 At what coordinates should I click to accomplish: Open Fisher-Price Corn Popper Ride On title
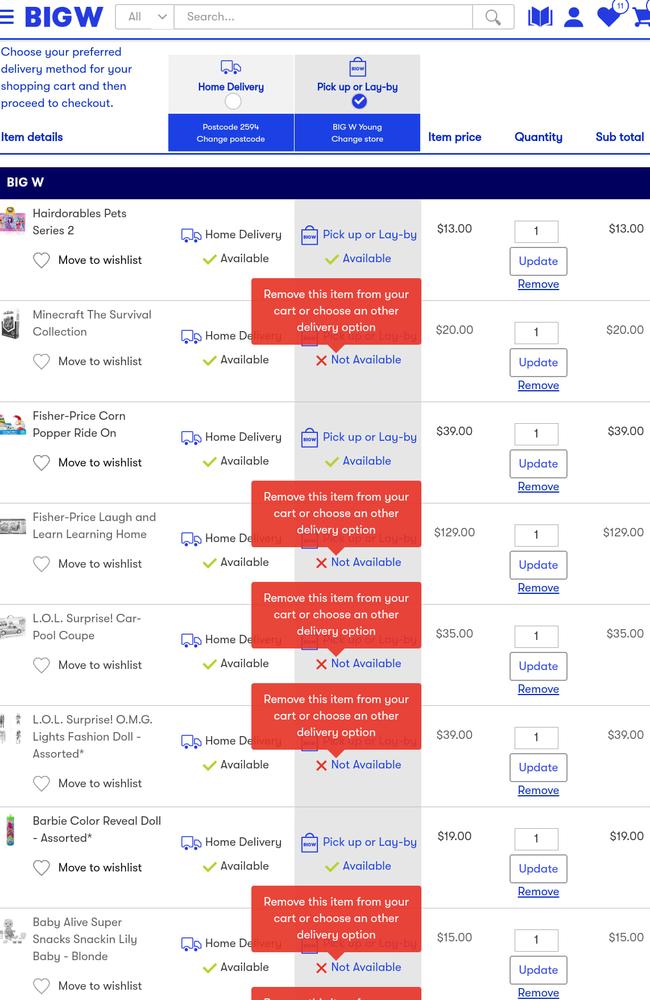coord(79,425)
